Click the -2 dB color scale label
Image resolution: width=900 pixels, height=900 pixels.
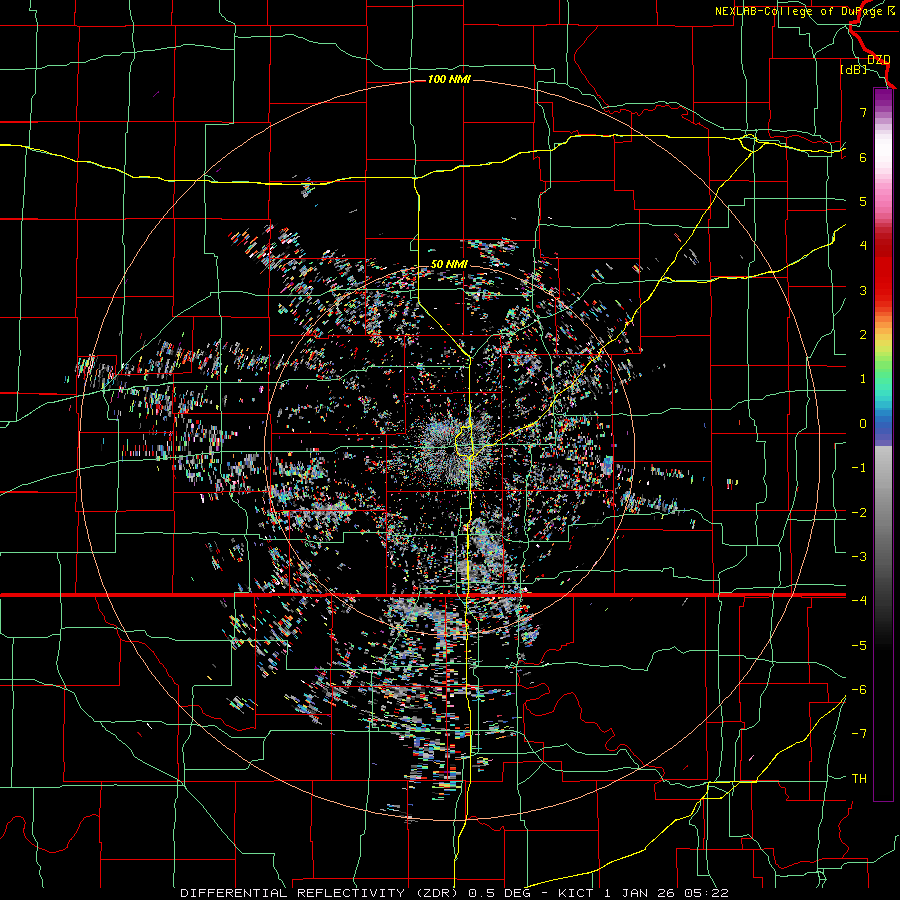pos(859,513)
